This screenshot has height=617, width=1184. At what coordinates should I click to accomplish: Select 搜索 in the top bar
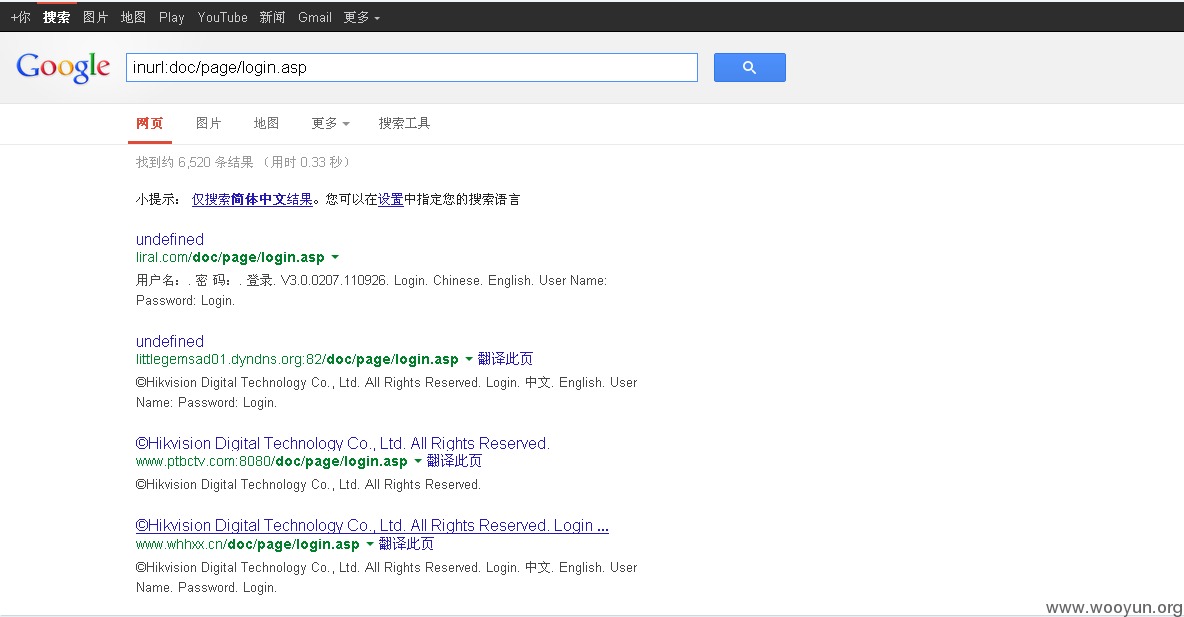click(57, 17)
